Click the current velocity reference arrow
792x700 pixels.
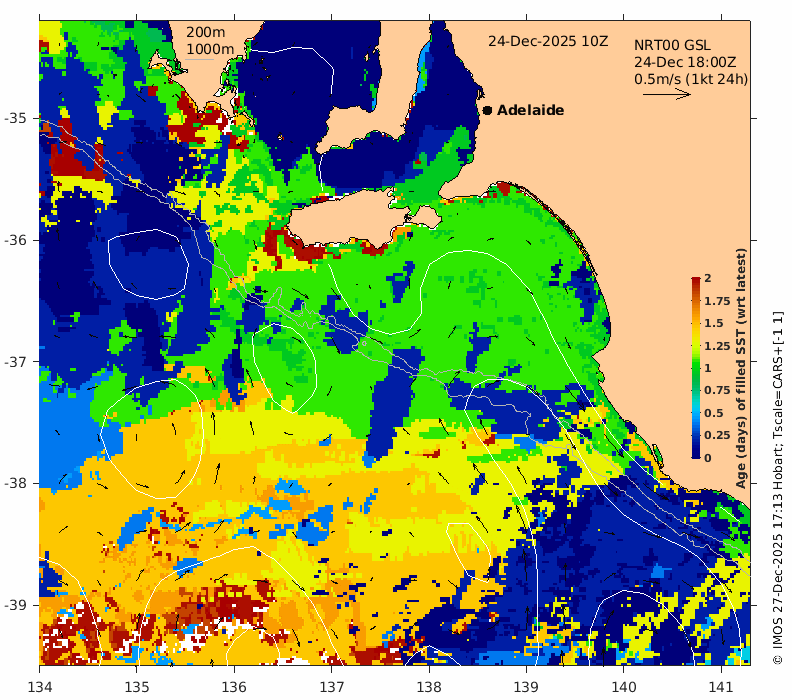[x=667, y=94]
